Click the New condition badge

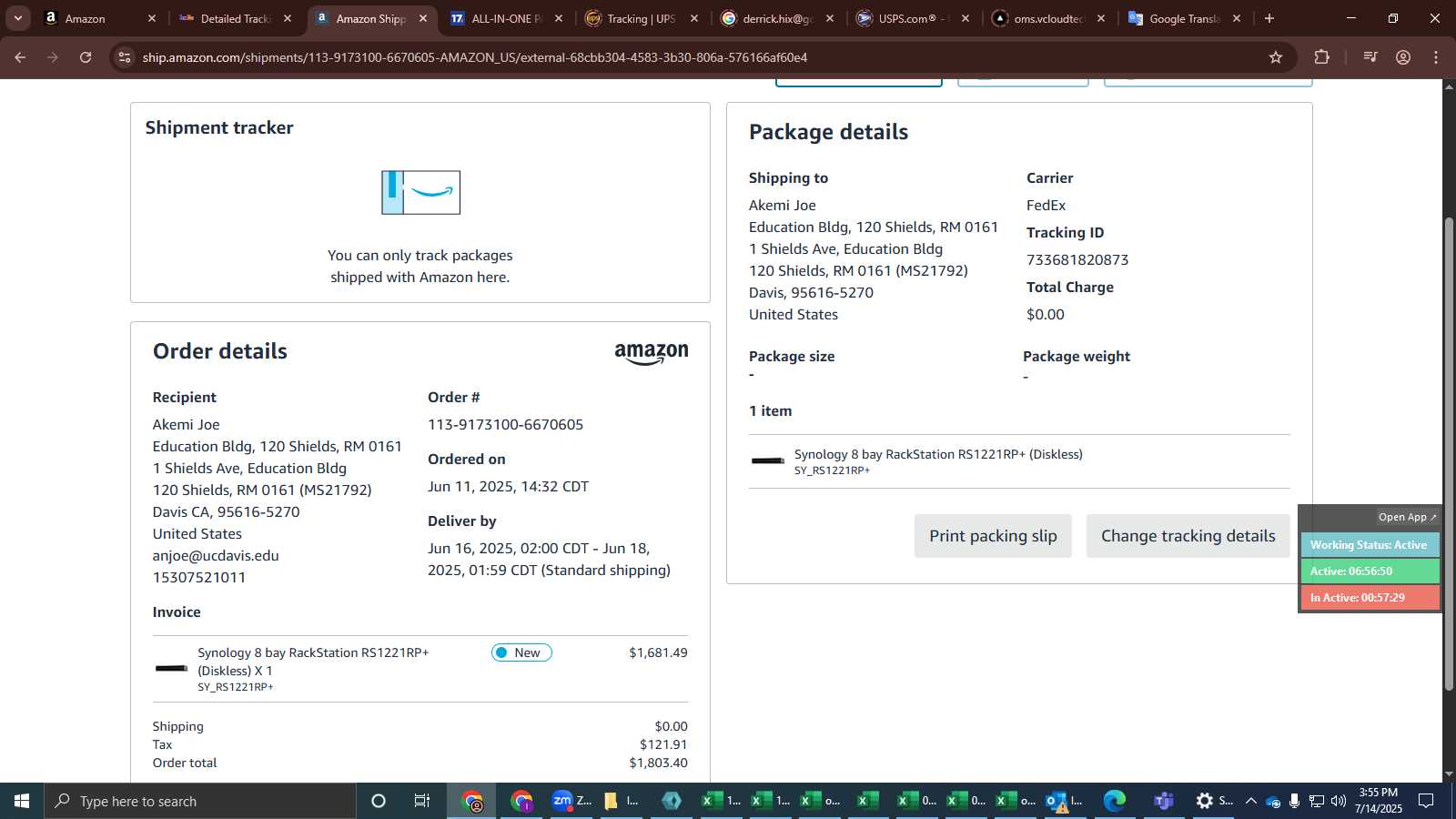pyautogui.click(x=521, y=652)
